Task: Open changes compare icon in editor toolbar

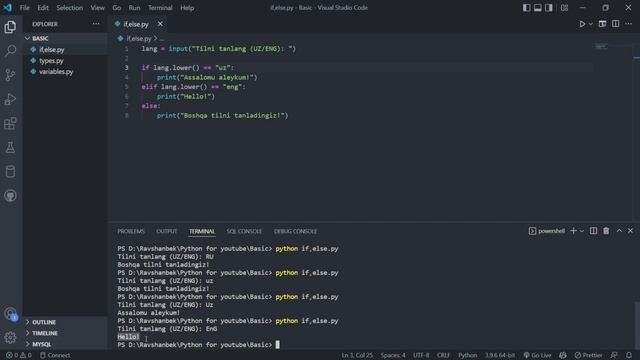Action: 602,24
